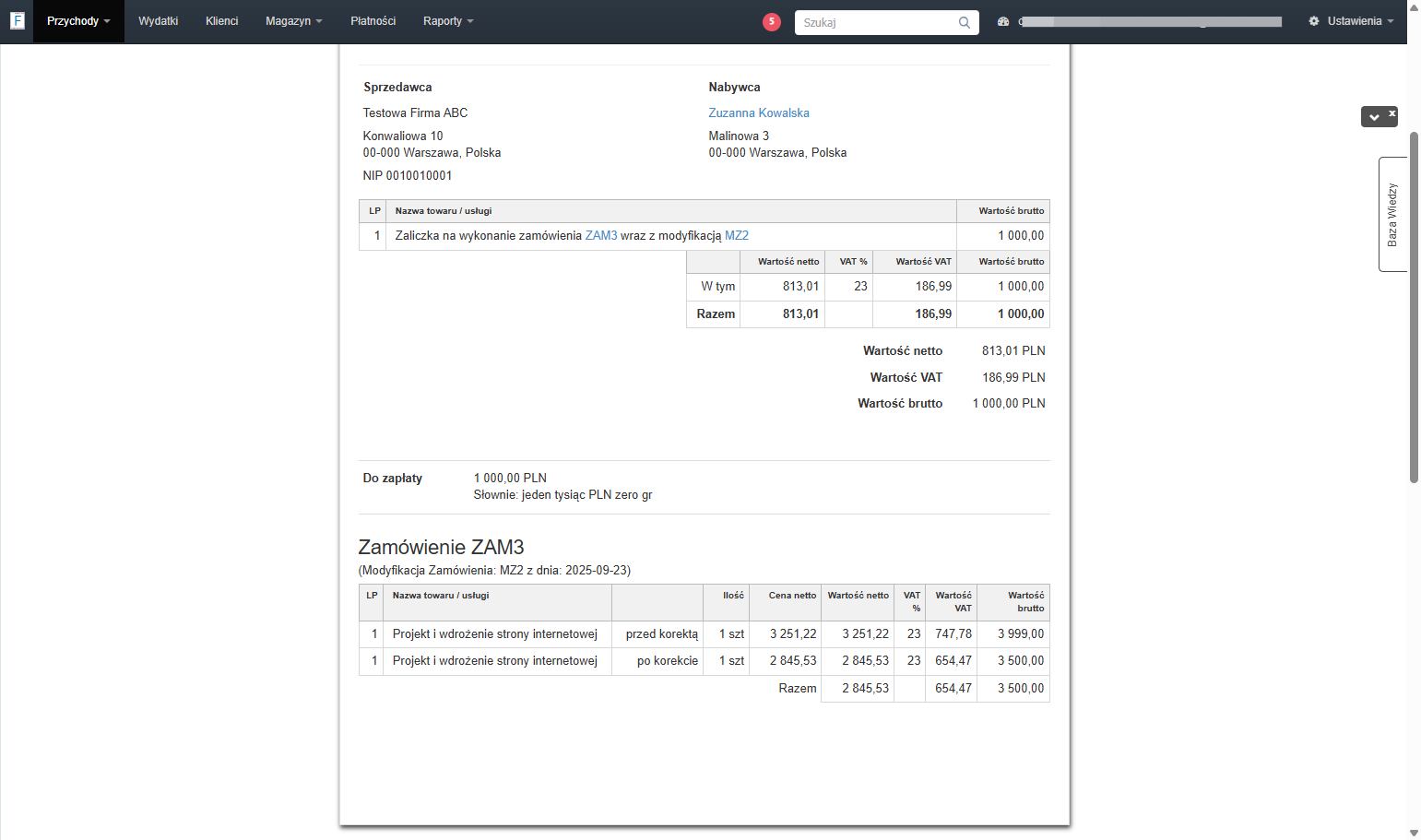1421x840 pixels.
Task: Click the Ustawienia gear icon
Action: point(1314,20)
